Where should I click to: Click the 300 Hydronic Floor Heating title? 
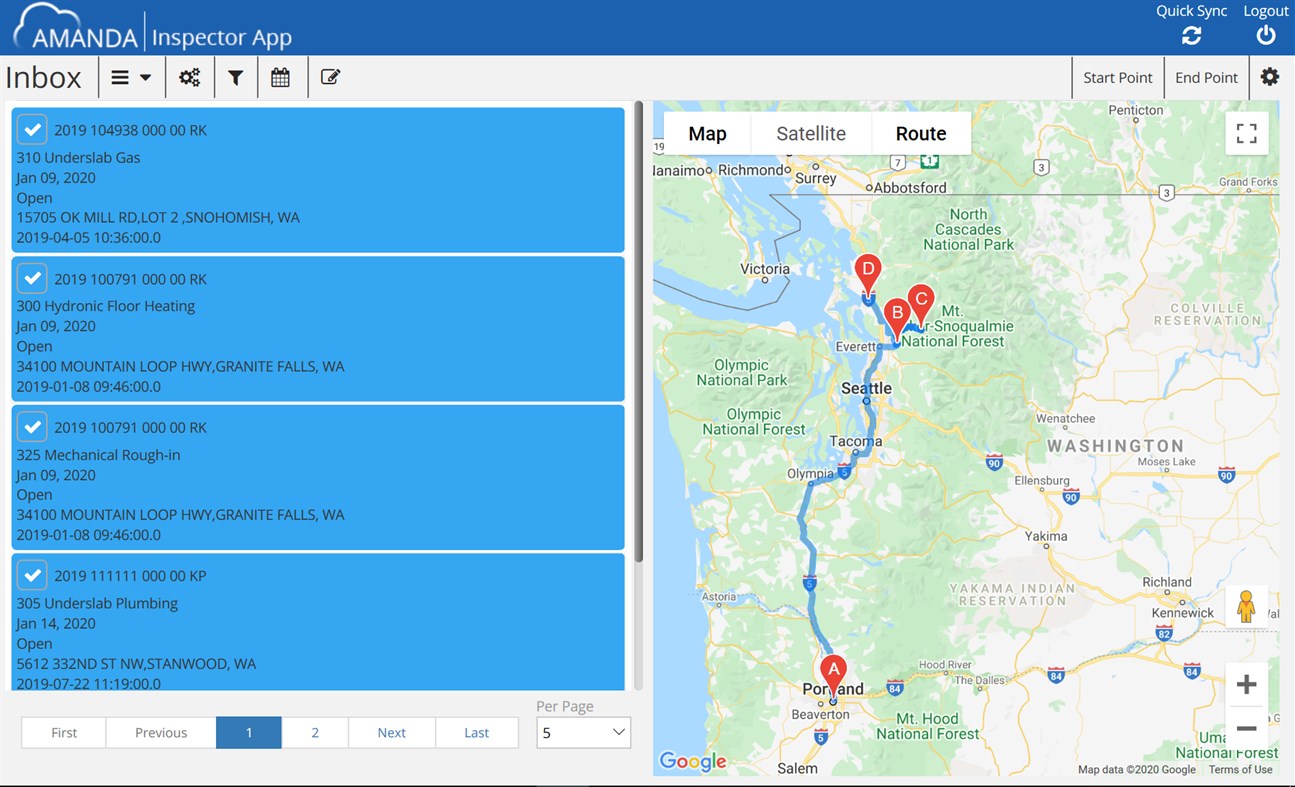point(106,306)
